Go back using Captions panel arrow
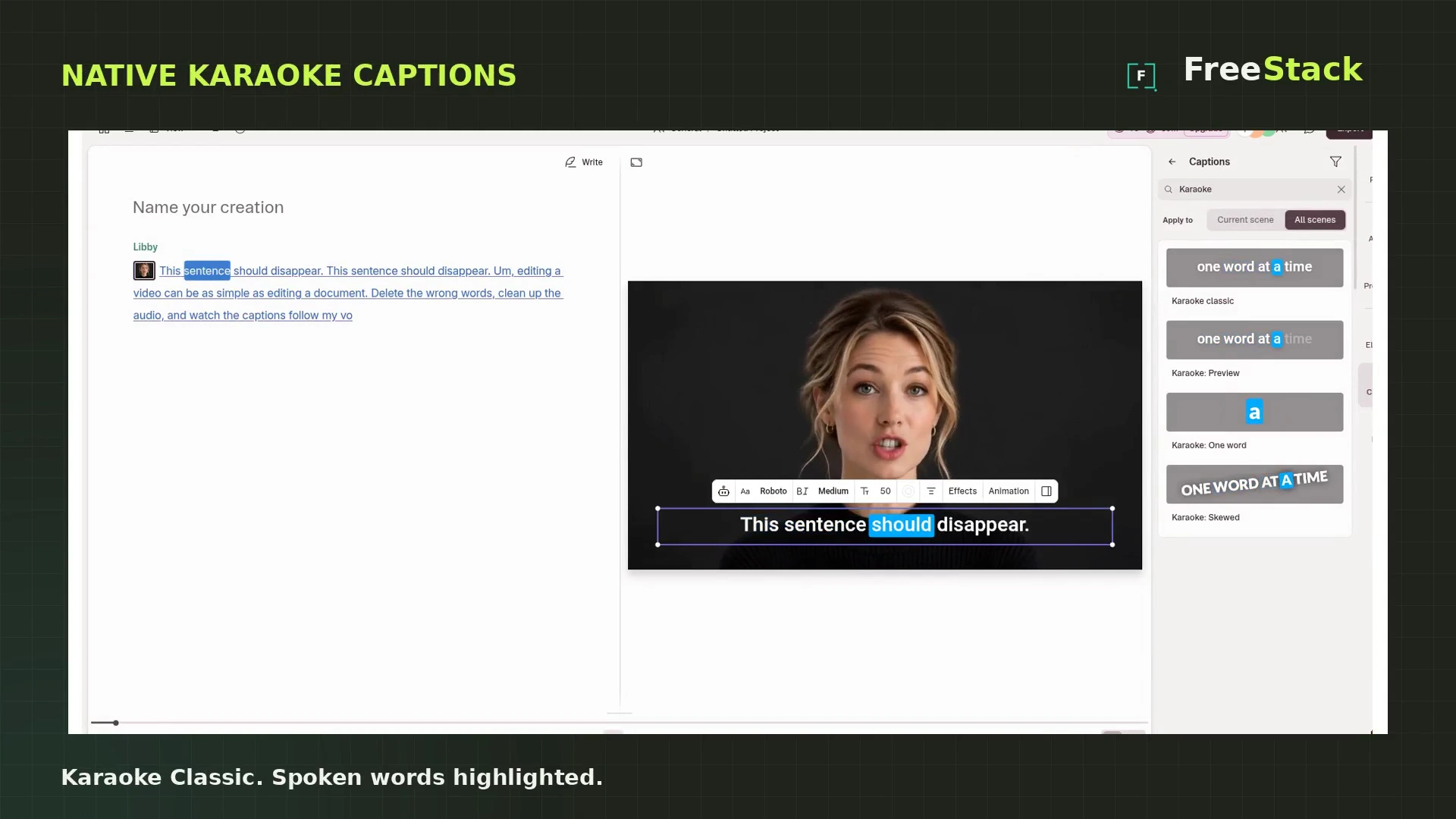Image resolution: width=1456 pixels, height=819 pixels. 1172,162
